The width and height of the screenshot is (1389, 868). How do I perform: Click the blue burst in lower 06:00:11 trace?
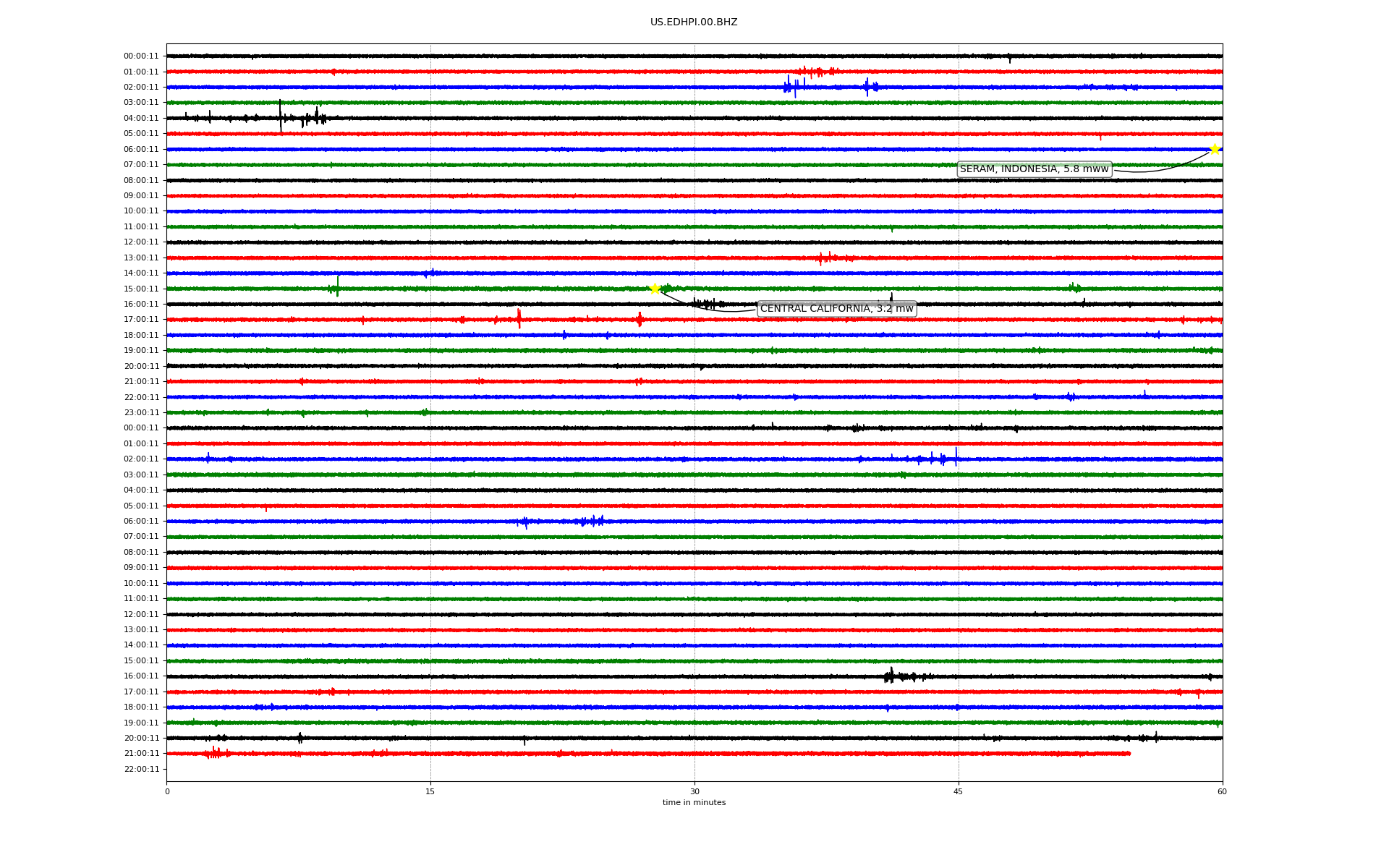coord(592,521)
